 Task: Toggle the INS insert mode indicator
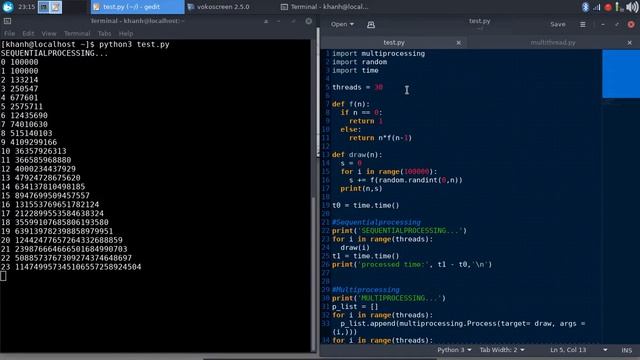tap(627, 350)
